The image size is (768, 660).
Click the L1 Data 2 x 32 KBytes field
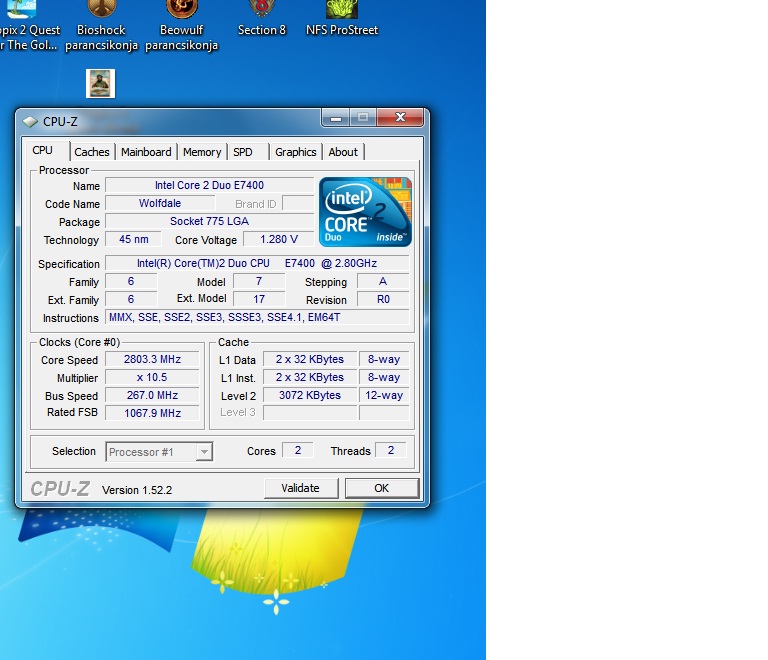pyautogui.click(x=310, y=359)
